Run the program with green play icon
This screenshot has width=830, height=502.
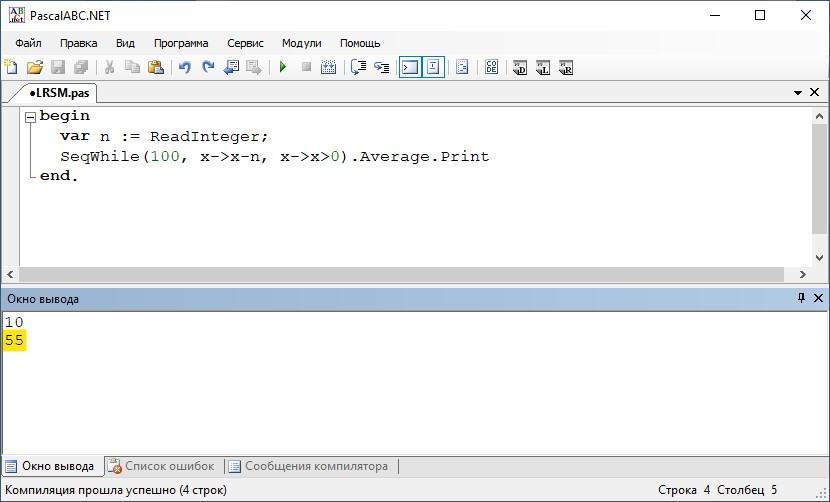[x=283, y=67]
